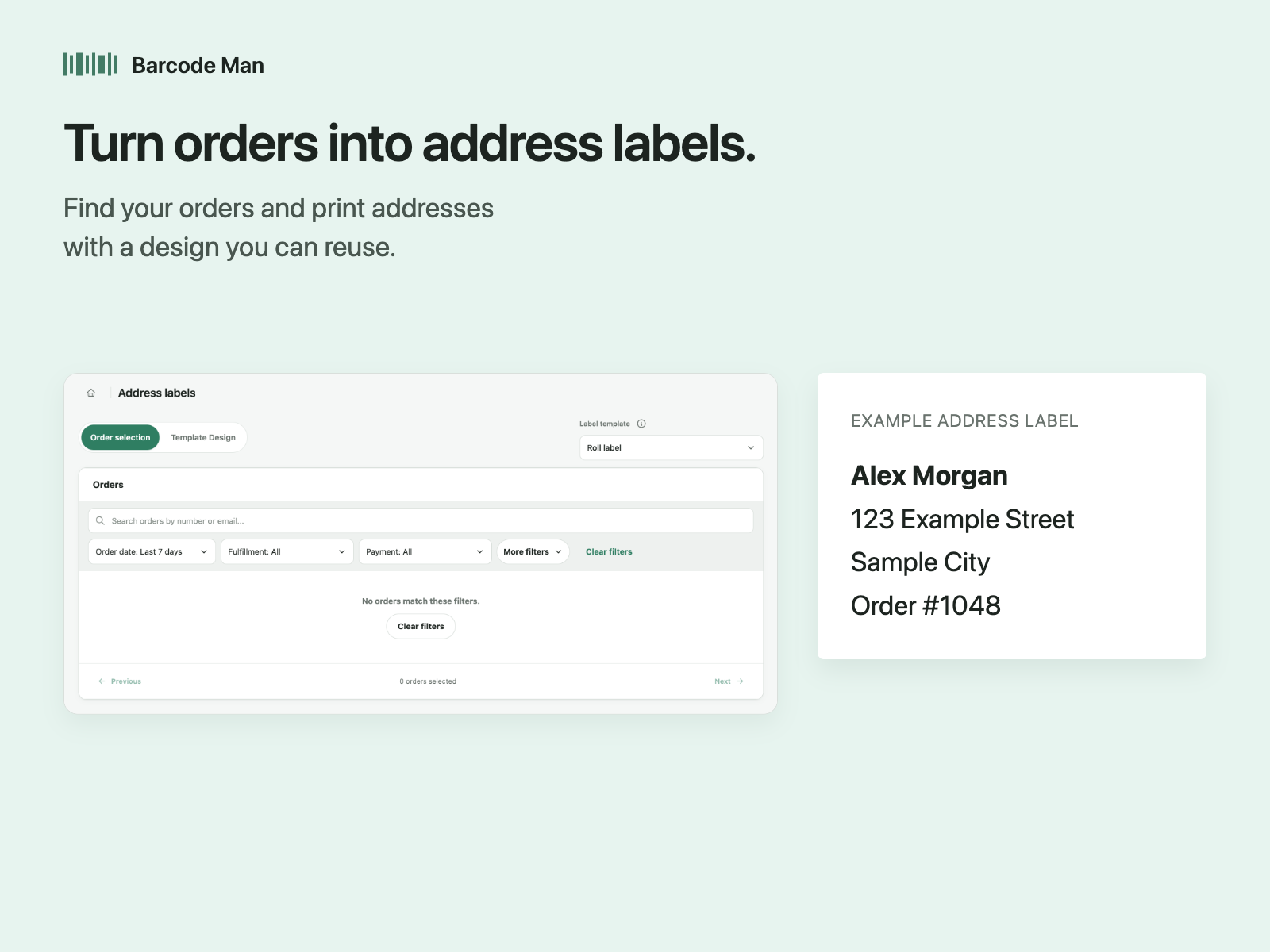1270x952 pixels.
Task: Click the home icon in breadcrumb
Action: coord(91,393)
